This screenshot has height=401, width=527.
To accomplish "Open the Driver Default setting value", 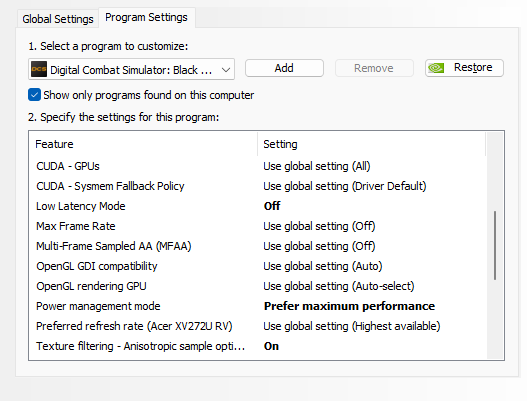I will (345, 186).
